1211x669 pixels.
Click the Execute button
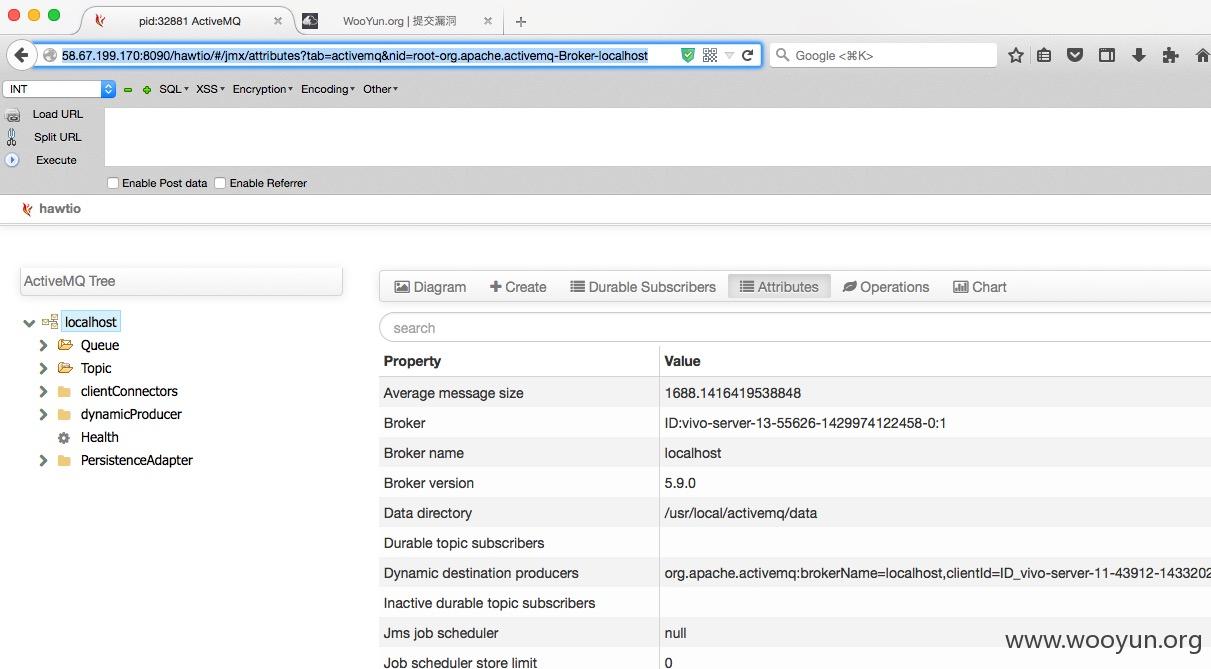(56, 160)
